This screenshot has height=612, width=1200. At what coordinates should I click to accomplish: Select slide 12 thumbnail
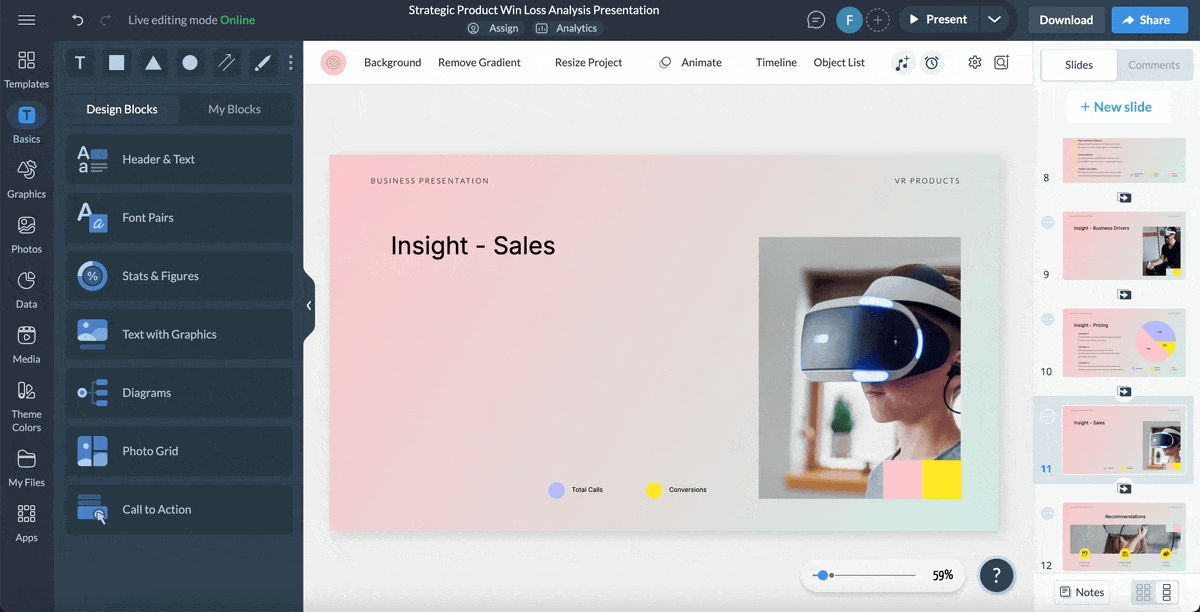click(1124, 537)
